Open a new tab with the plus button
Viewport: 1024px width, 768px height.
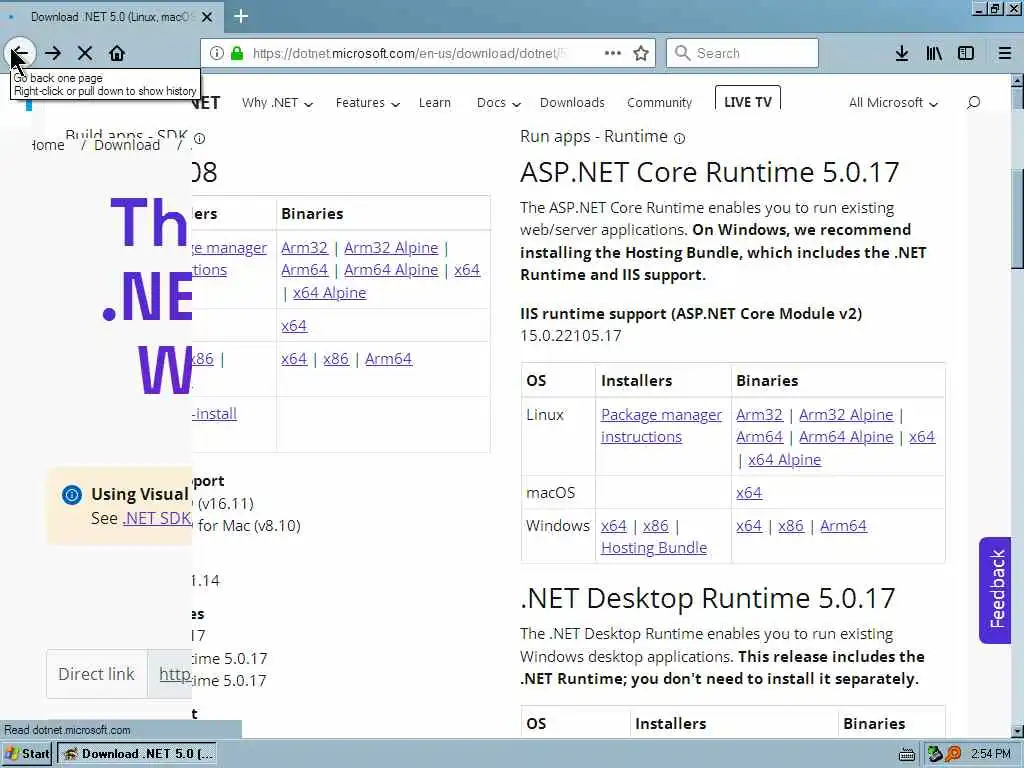(241, 16)
